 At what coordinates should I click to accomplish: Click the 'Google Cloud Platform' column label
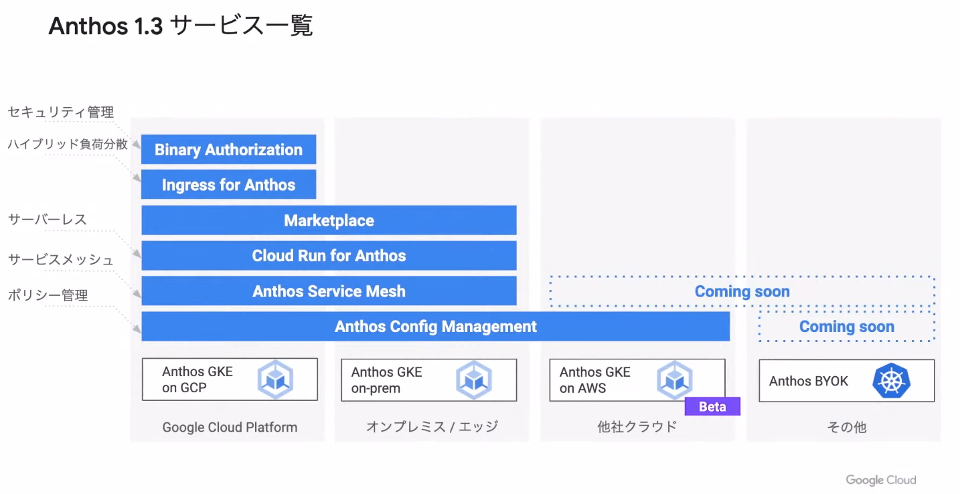[230, 427]
